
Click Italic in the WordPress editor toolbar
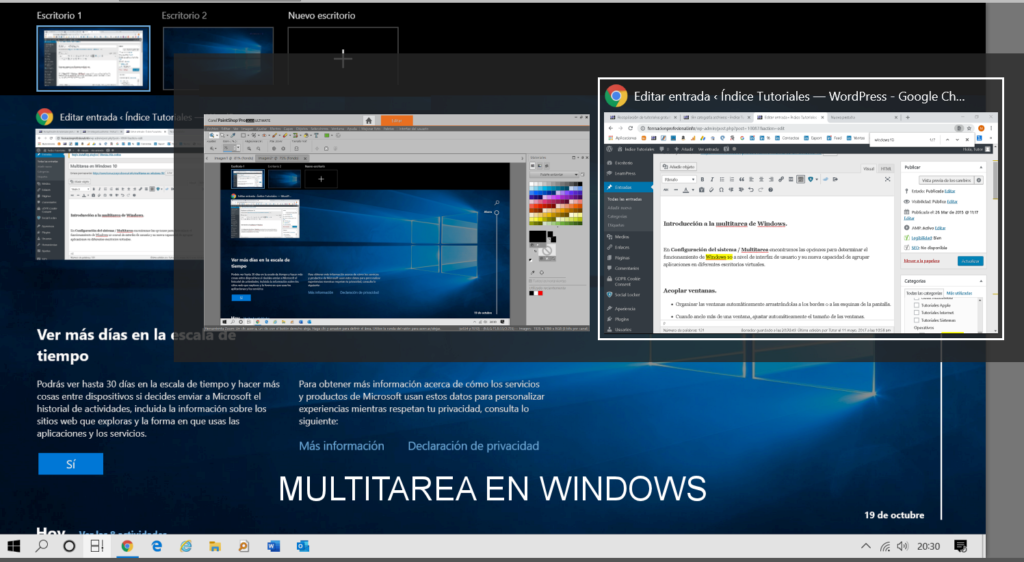pos(712,180)
